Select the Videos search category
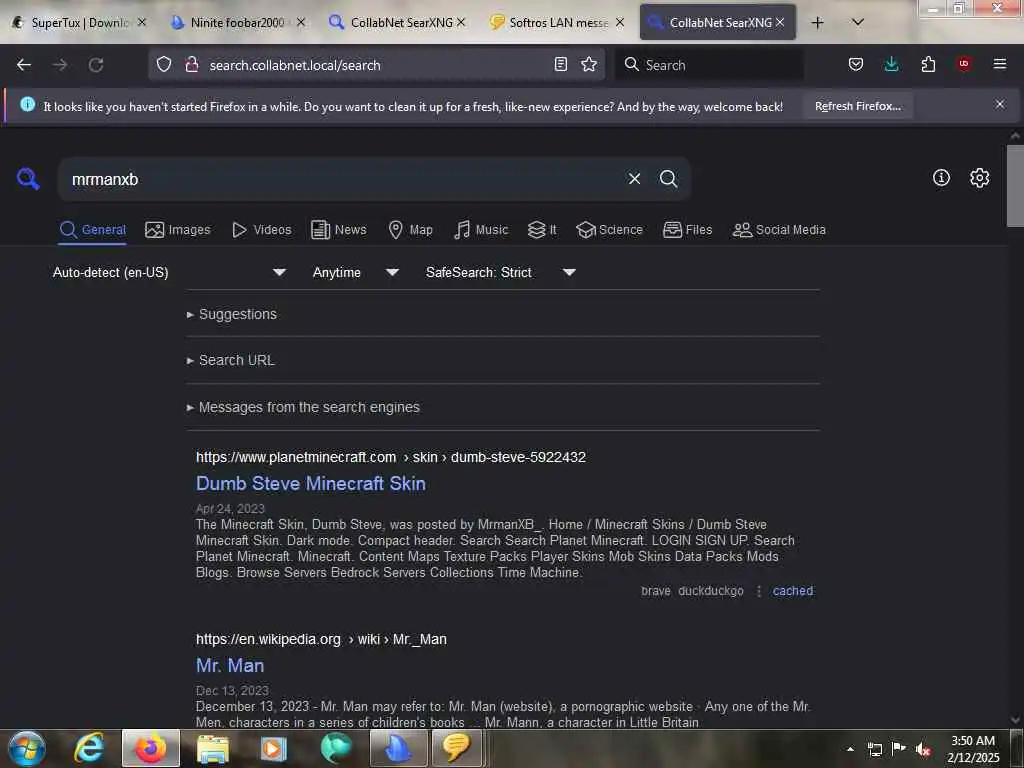The image size is (1024, 768). (262, 230)
